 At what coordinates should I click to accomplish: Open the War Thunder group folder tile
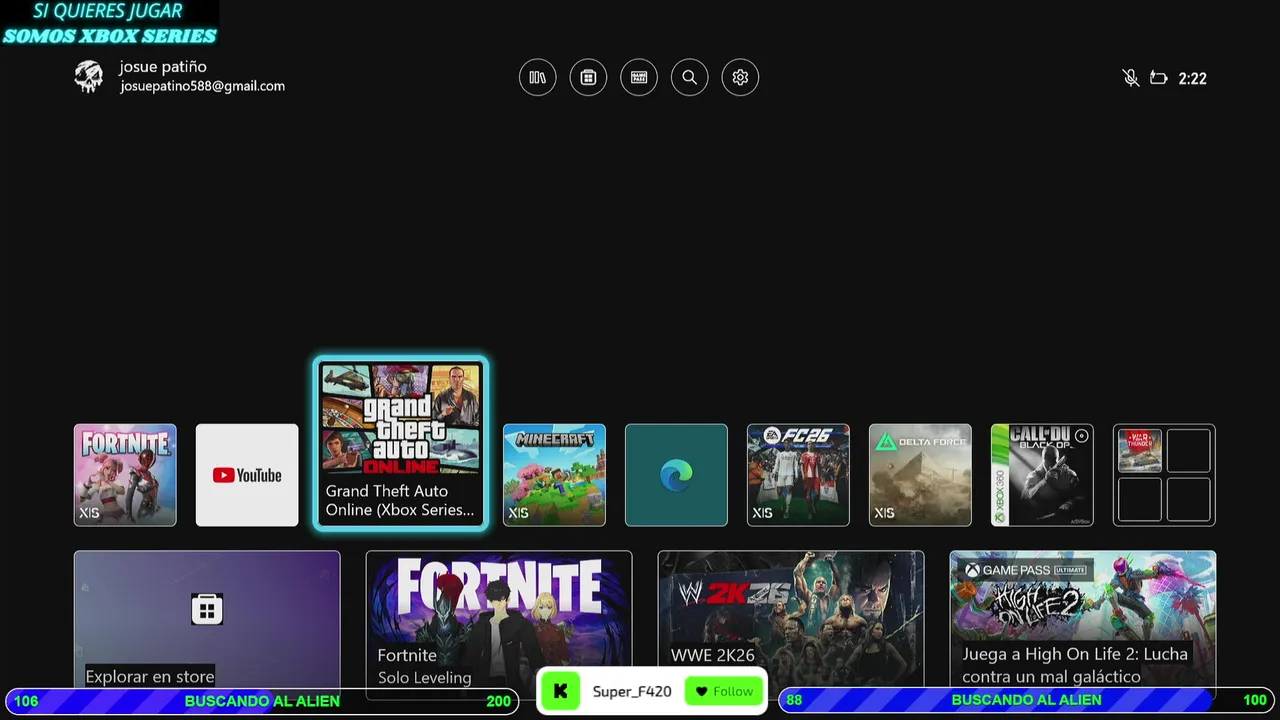point(1164,475)
